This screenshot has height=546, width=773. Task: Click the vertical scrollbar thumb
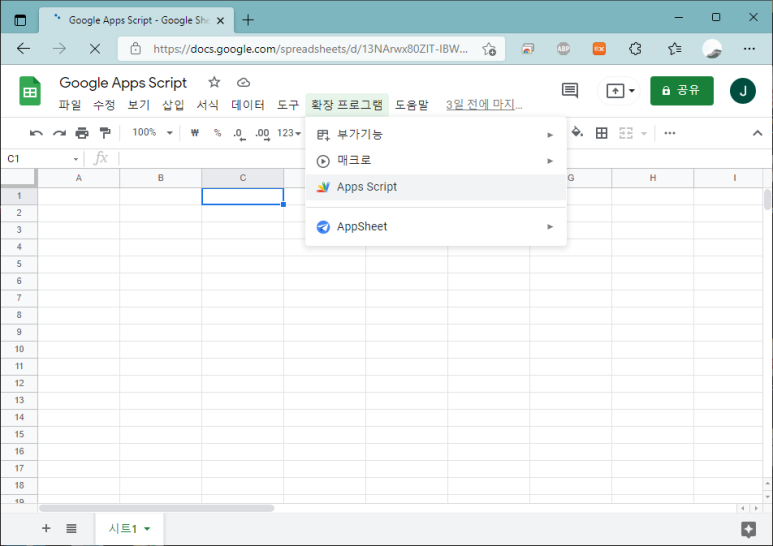tap(767, 199)
